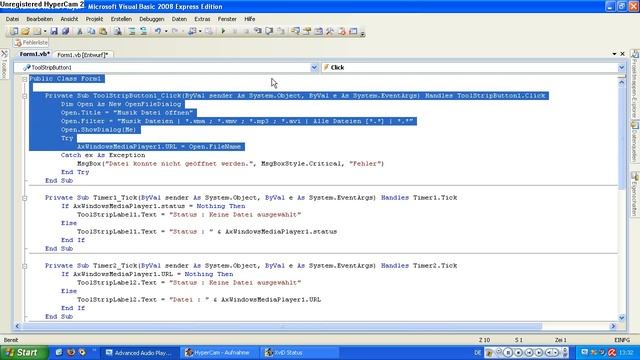
Task: Open the Toolbox side tab
Action: pos(4,64)
